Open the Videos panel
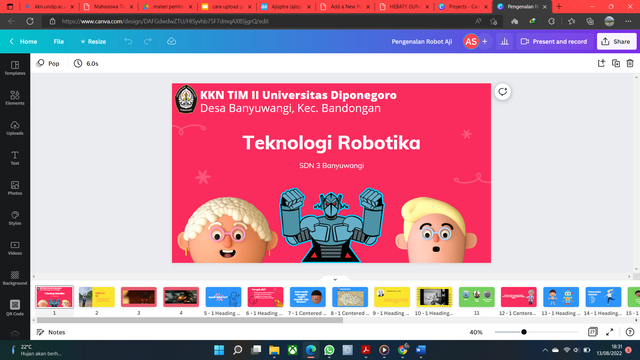Image resolution: width=640 pixels, height=360 pixels. click(x=15, y=248)
